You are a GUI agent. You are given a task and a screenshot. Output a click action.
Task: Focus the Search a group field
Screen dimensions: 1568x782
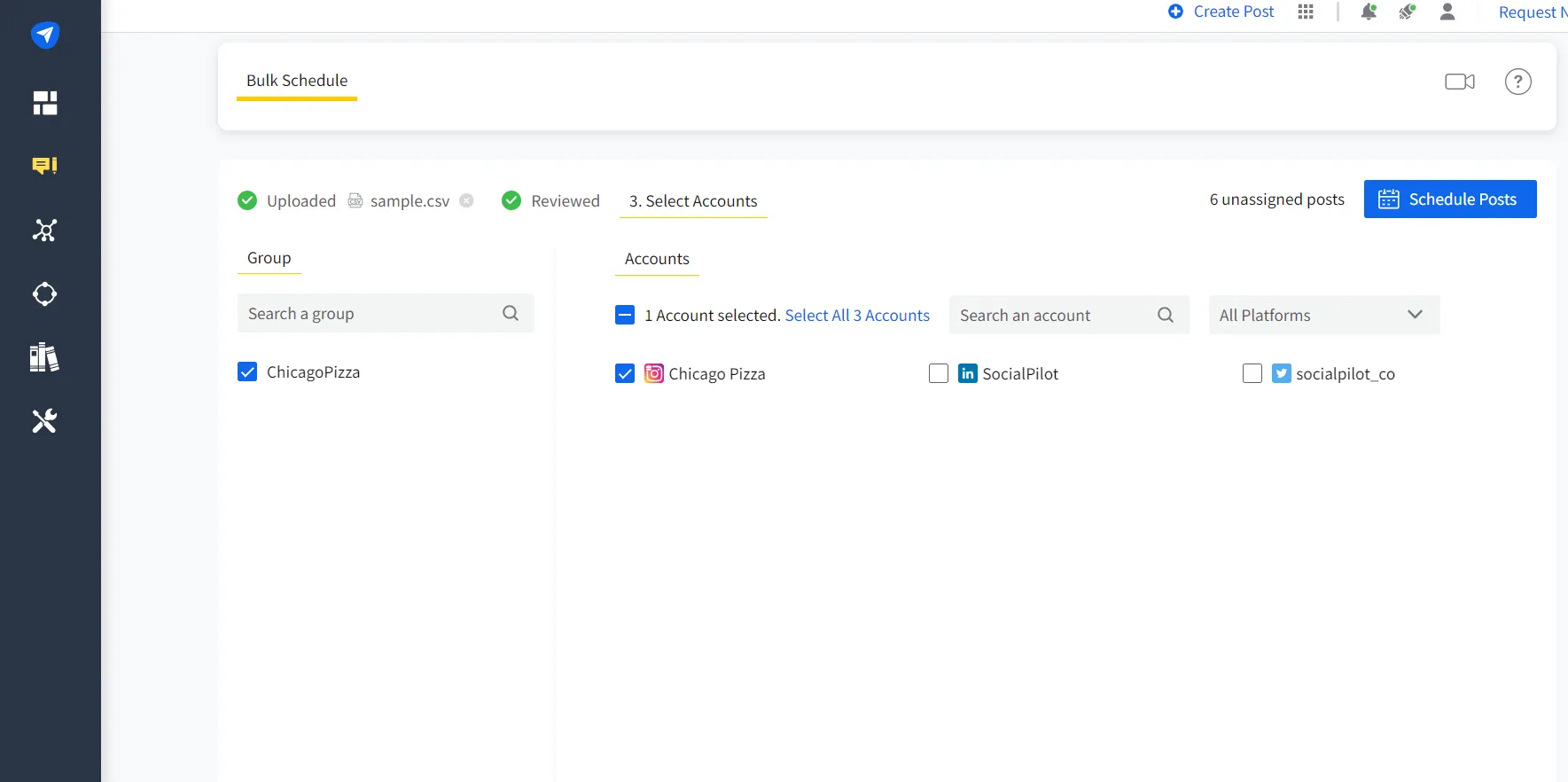(x=386, y=313)
